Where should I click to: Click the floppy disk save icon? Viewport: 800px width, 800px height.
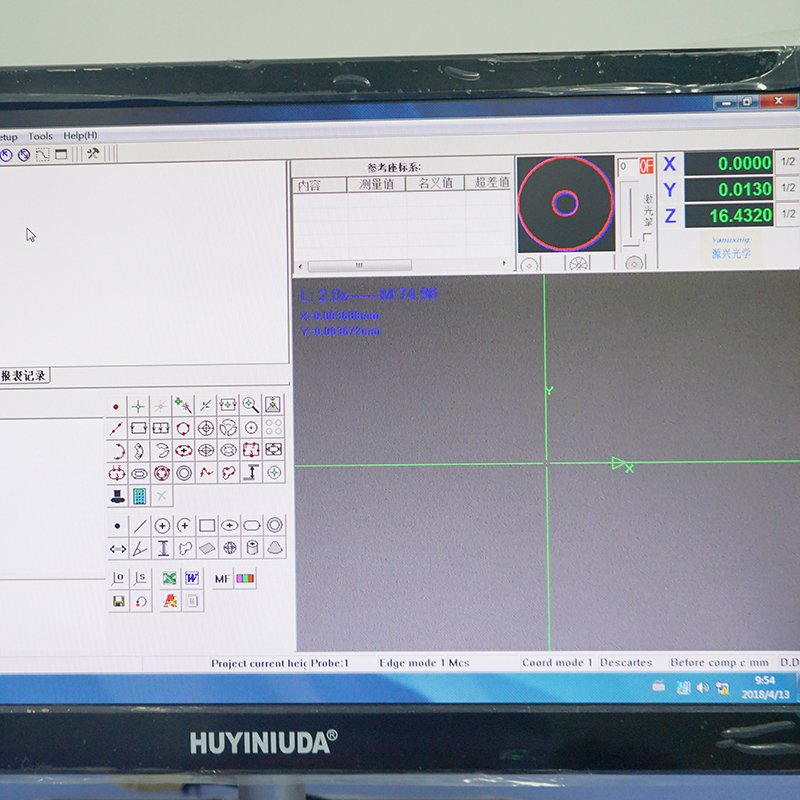pyautogui.click(x=119, y=602)
